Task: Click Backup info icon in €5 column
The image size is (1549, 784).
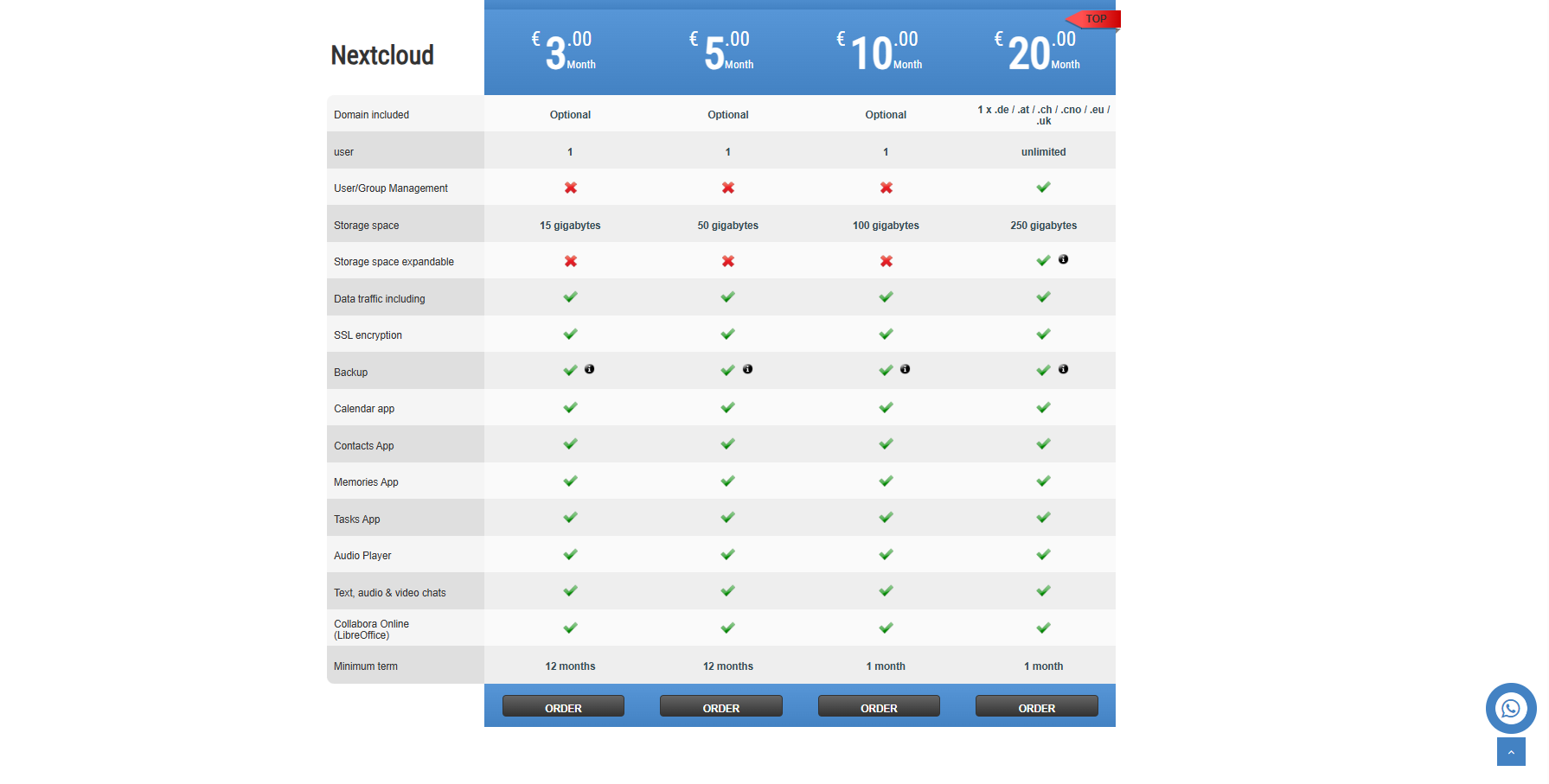Action: tap(747, 369)
